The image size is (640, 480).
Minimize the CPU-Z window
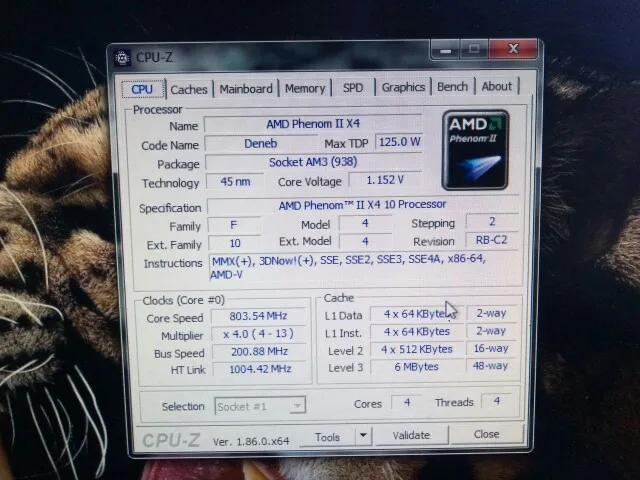(x=445, y=51)
